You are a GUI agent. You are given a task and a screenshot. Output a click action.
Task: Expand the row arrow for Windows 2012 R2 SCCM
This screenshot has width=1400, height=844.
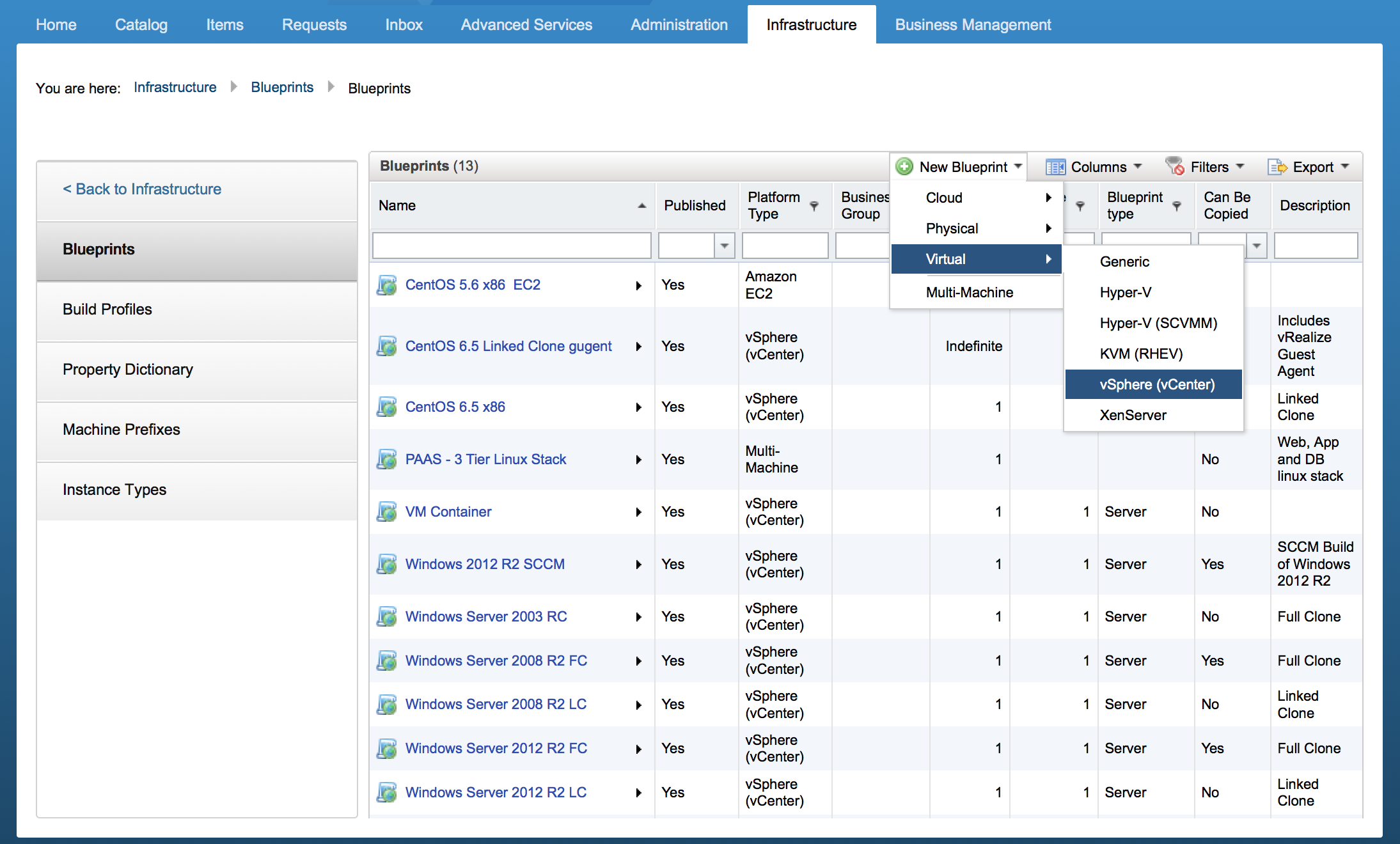638,565
